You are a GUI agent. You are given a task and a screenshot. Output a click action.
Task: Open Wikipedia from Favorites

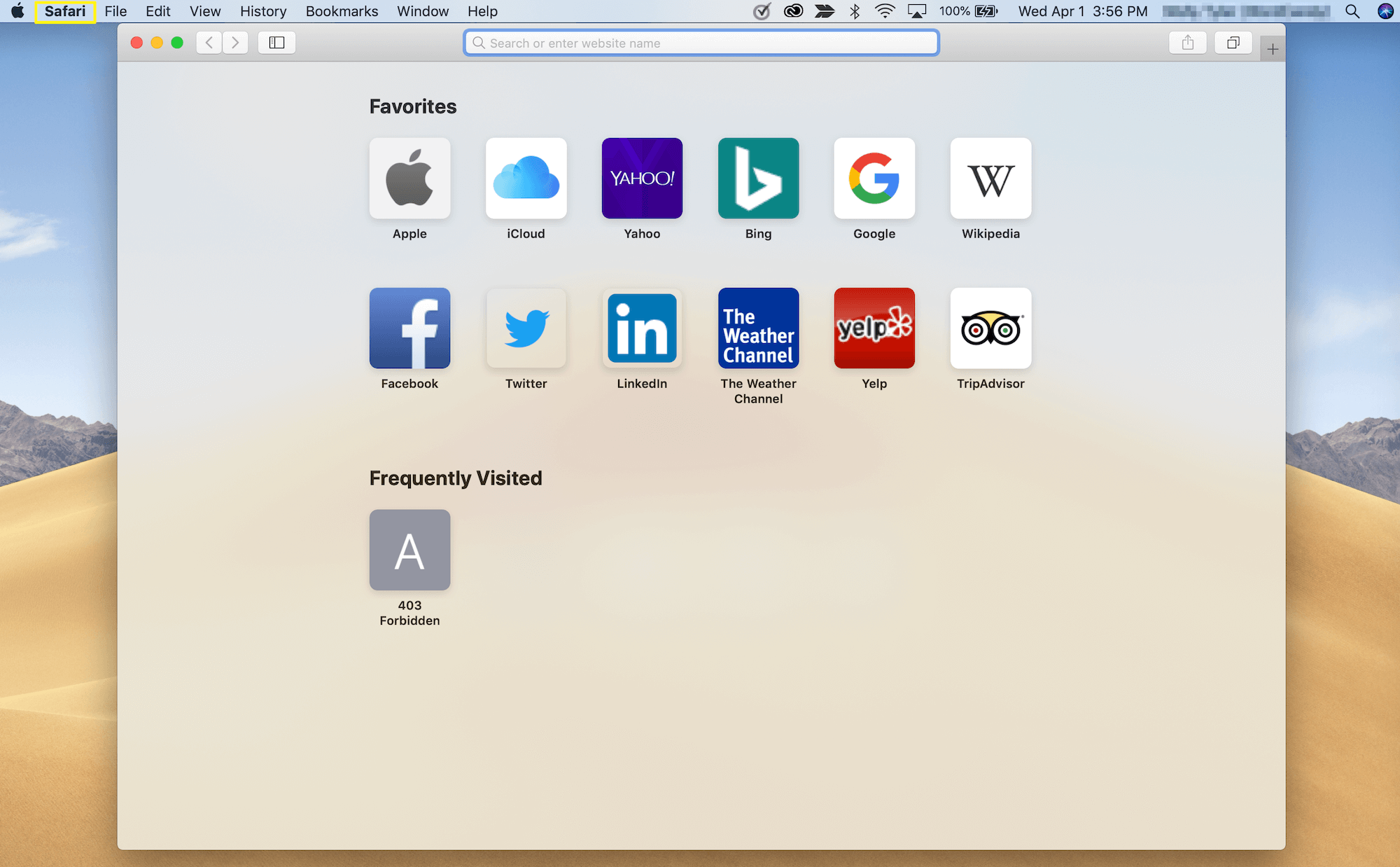[x=990, y=179]
